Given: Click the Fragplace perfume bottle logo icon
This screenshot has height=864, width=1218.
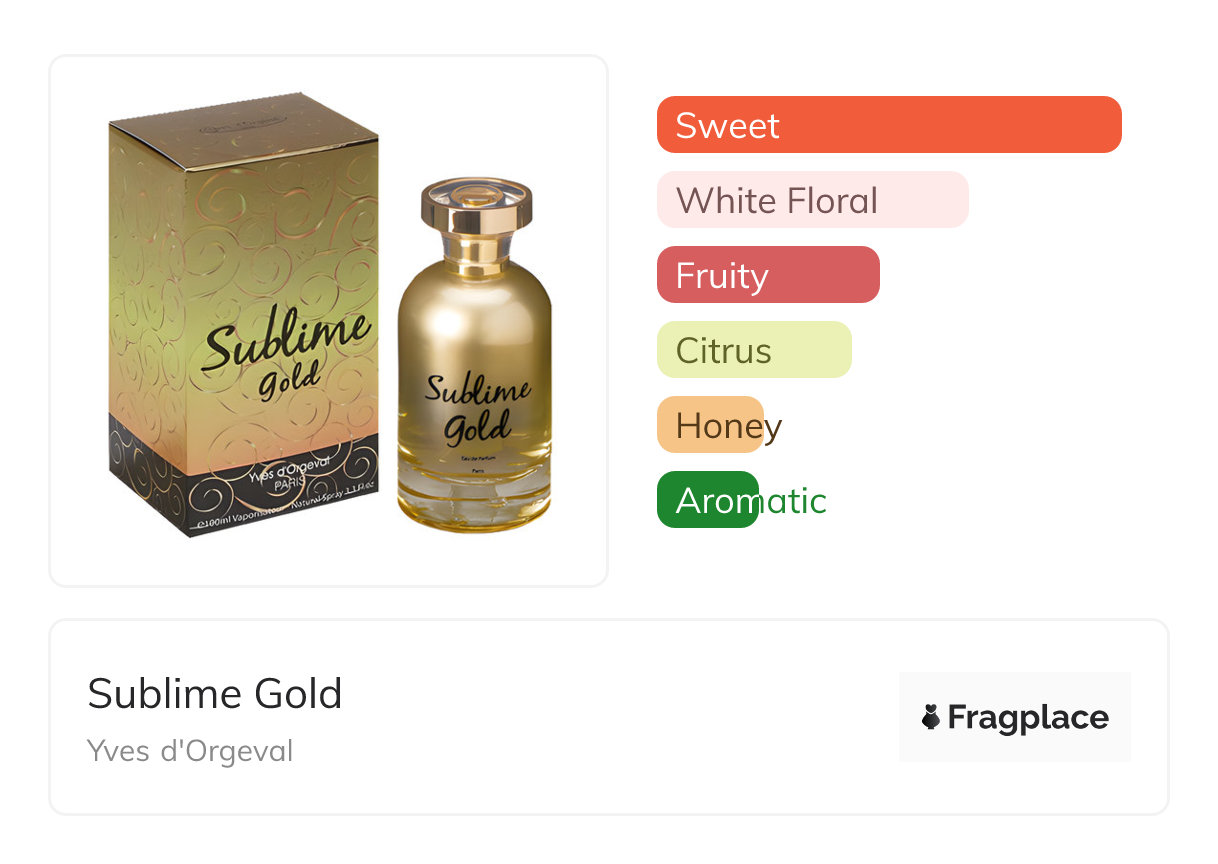Looking at the screenshot, I should click(931, 717).
